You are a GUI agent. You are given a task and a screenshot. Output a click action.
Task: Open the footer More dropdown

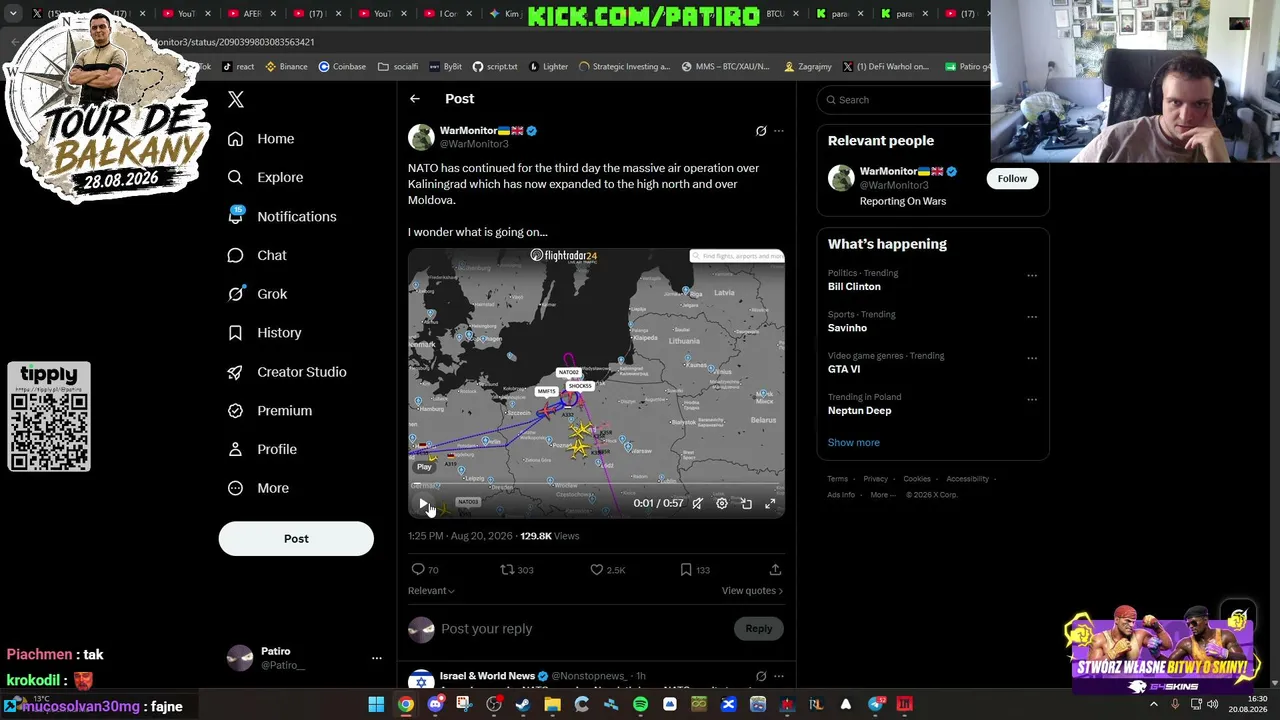(883, 495)
